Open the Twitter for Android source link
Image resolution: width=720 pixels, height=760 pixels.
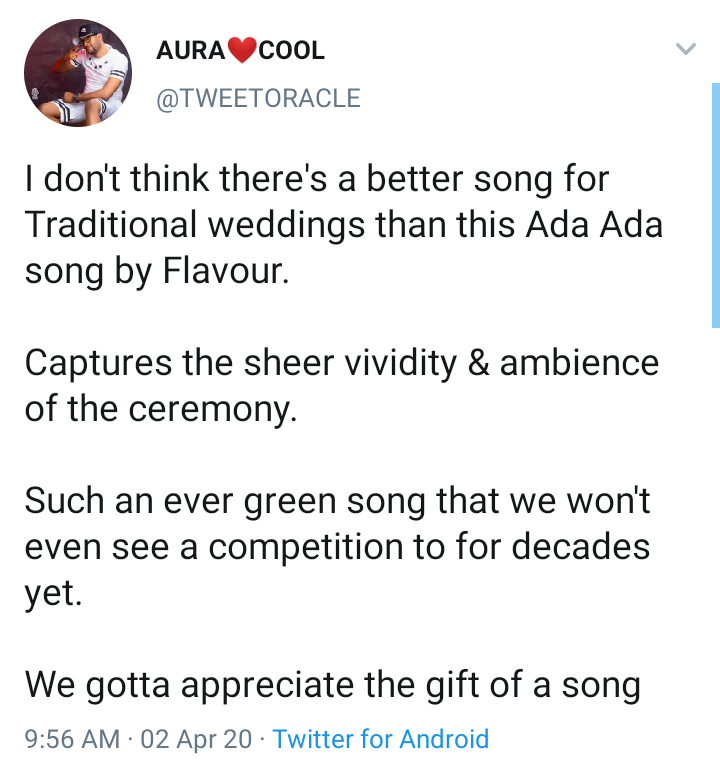pos(381,739)
